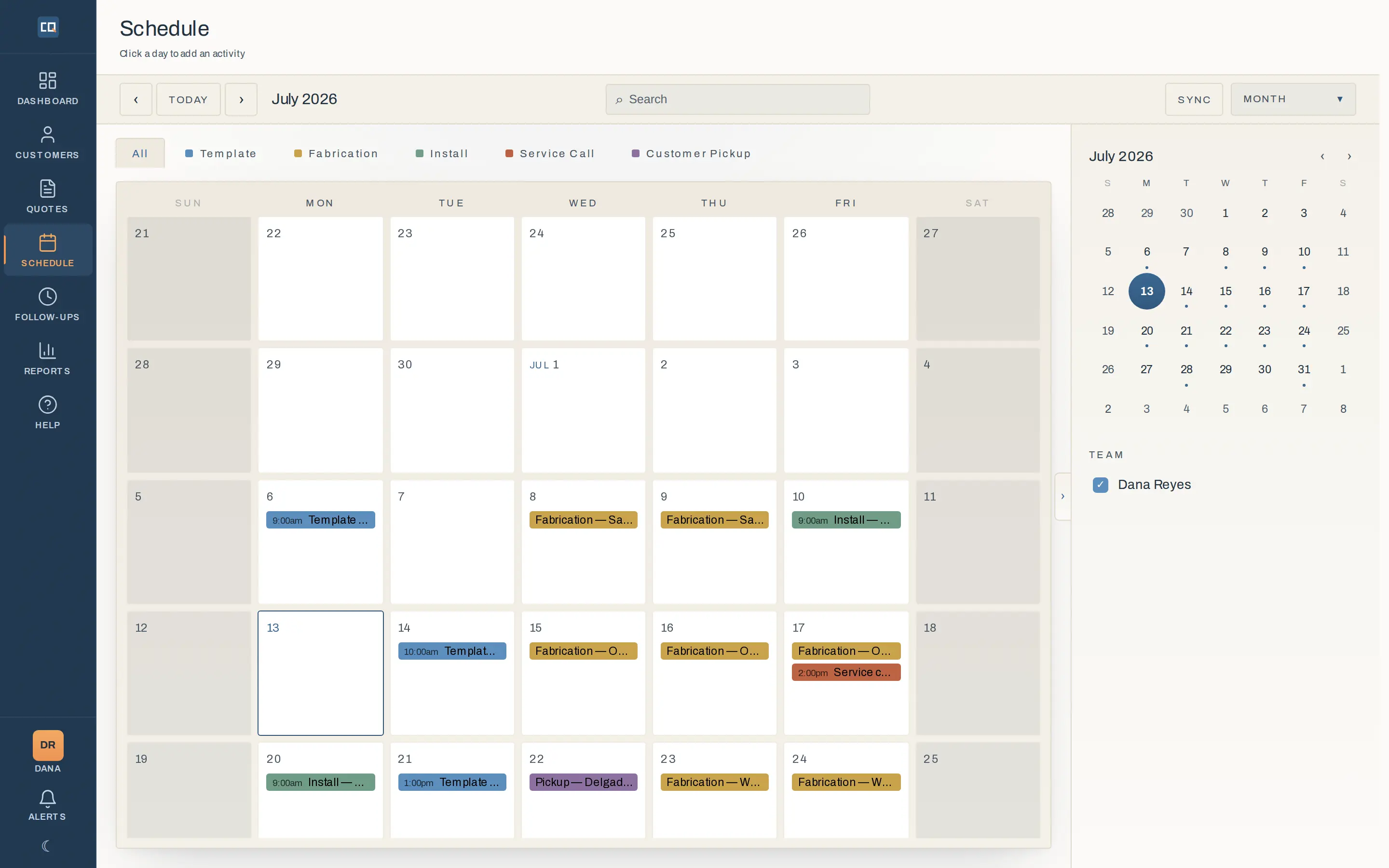Open Fabrication event on July 9
1389x868 pixels.
pos(714,520)
